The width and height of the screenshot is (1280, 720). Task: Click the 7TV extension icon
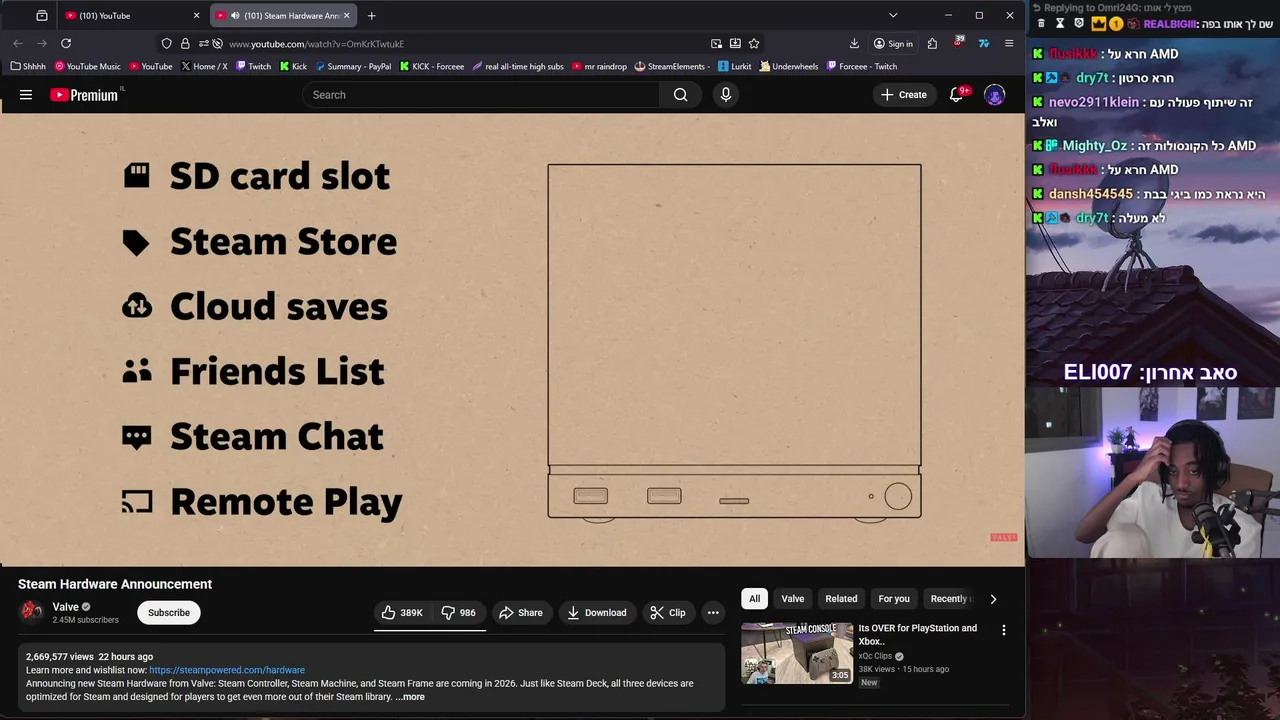pos(983,43)
